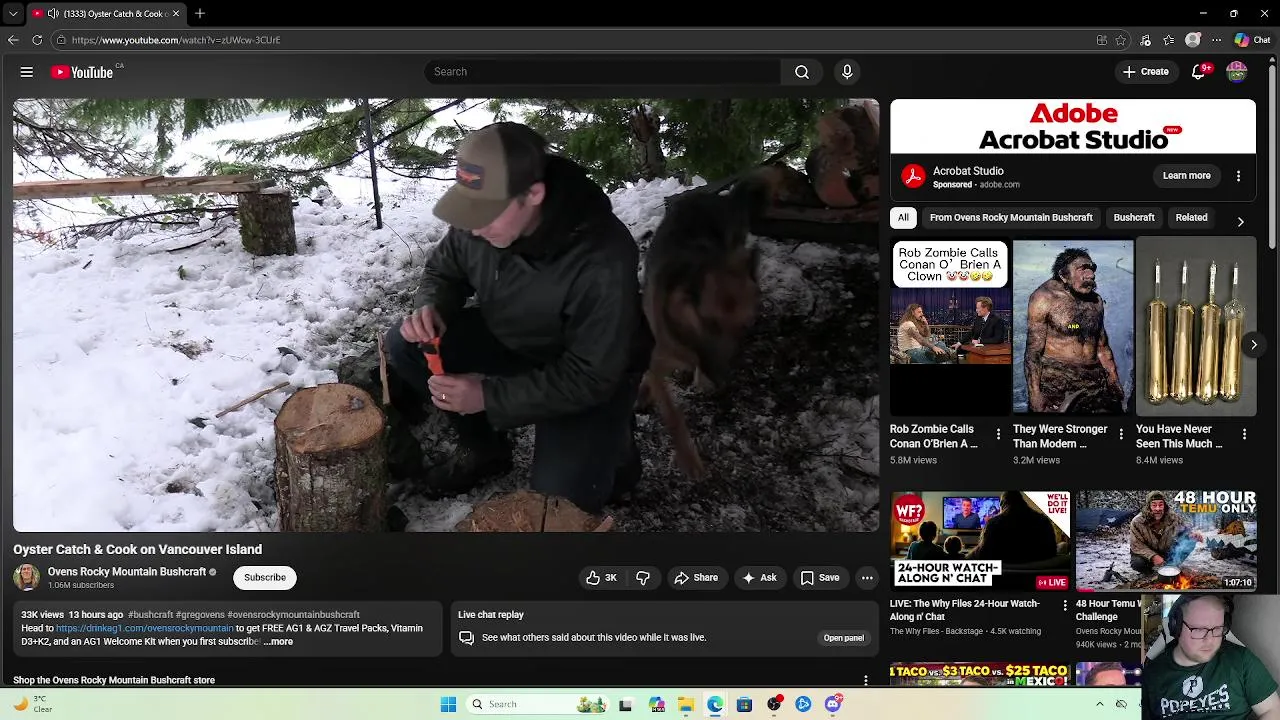Play They Were Stronger Than Modern short
Viewport: 1280px width, 720px height.
1073,327
